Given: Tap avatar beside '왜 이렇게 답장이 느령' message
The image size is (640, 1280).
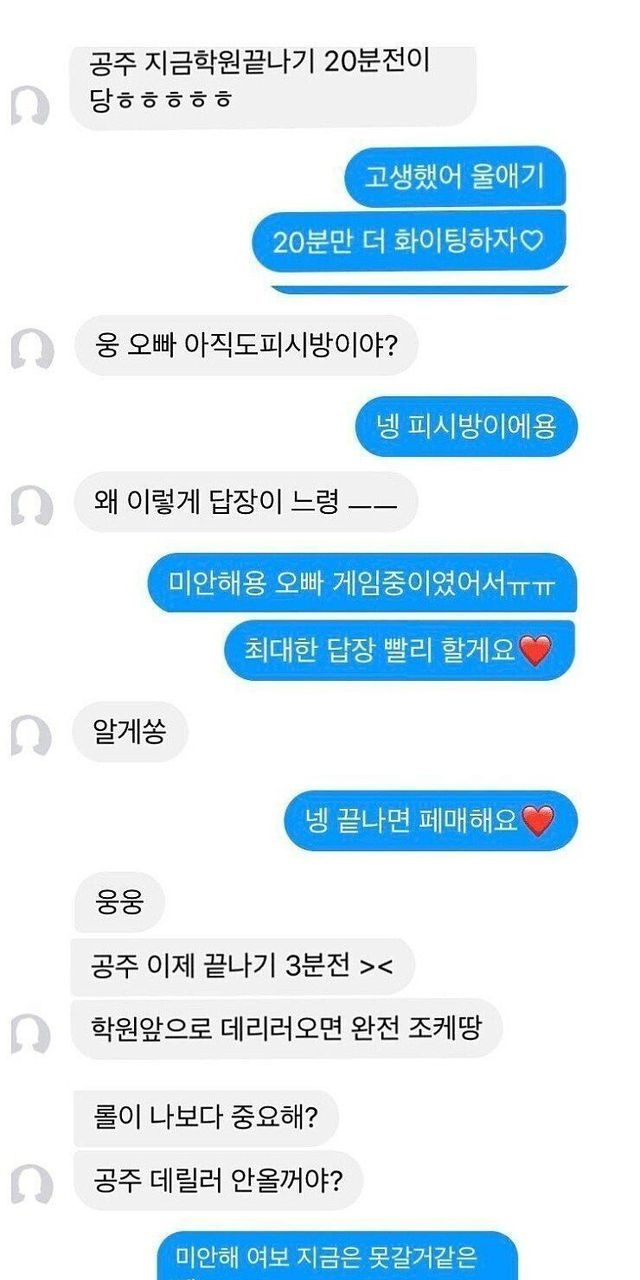Looking at the screenshot, I should [32, 507].
